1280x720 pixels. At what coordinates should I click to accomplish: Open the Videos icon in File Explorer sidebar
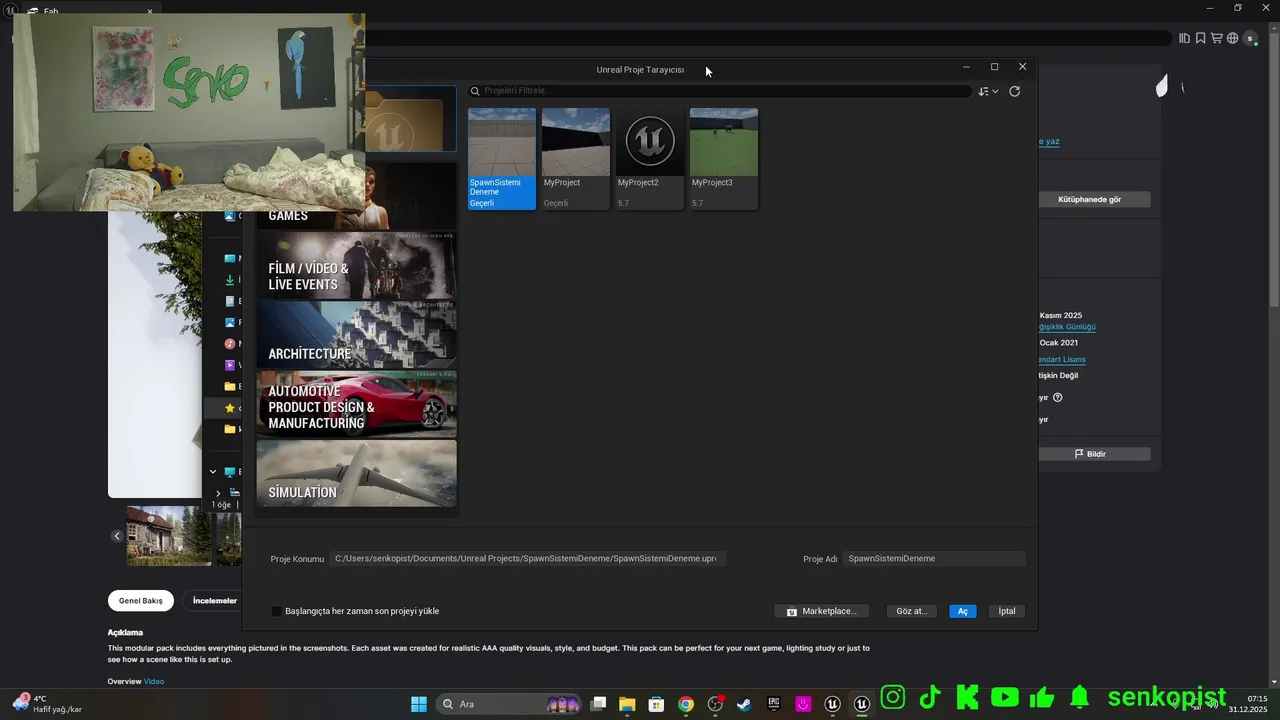point(230,365)
